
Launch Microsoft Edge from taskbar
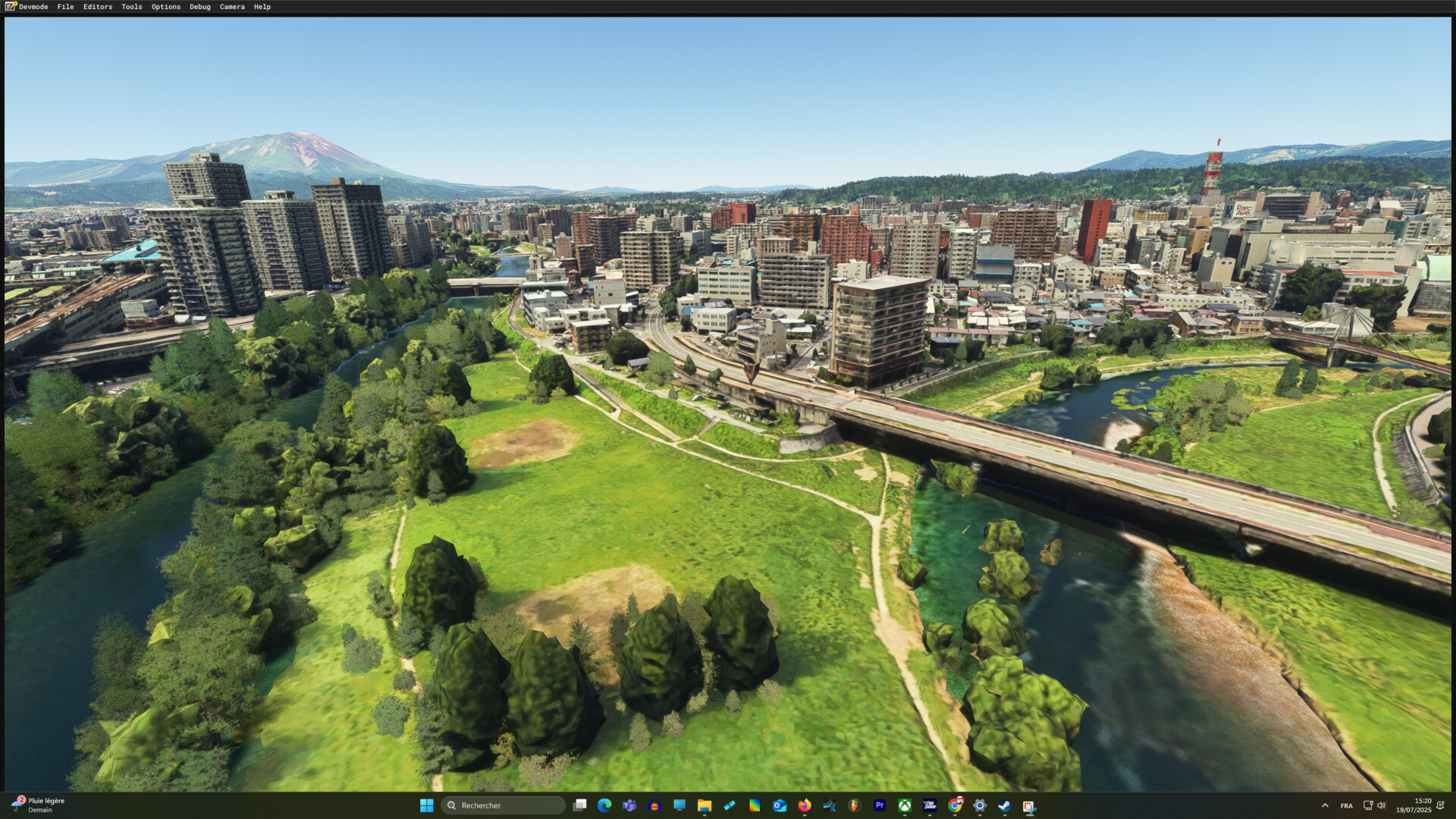(604, 805)
